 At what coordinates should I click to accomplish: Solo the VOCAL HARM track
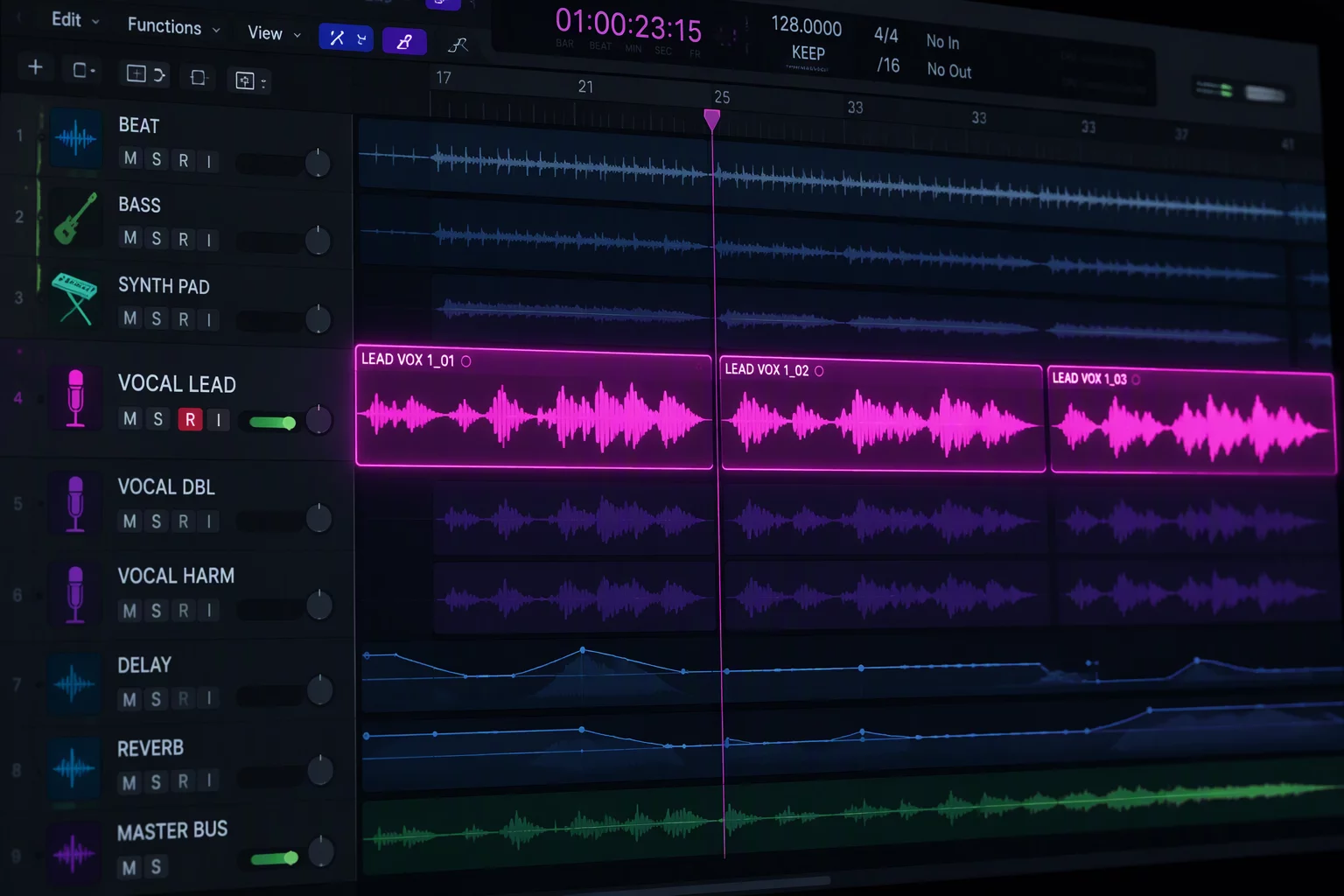tap(157, 611)
